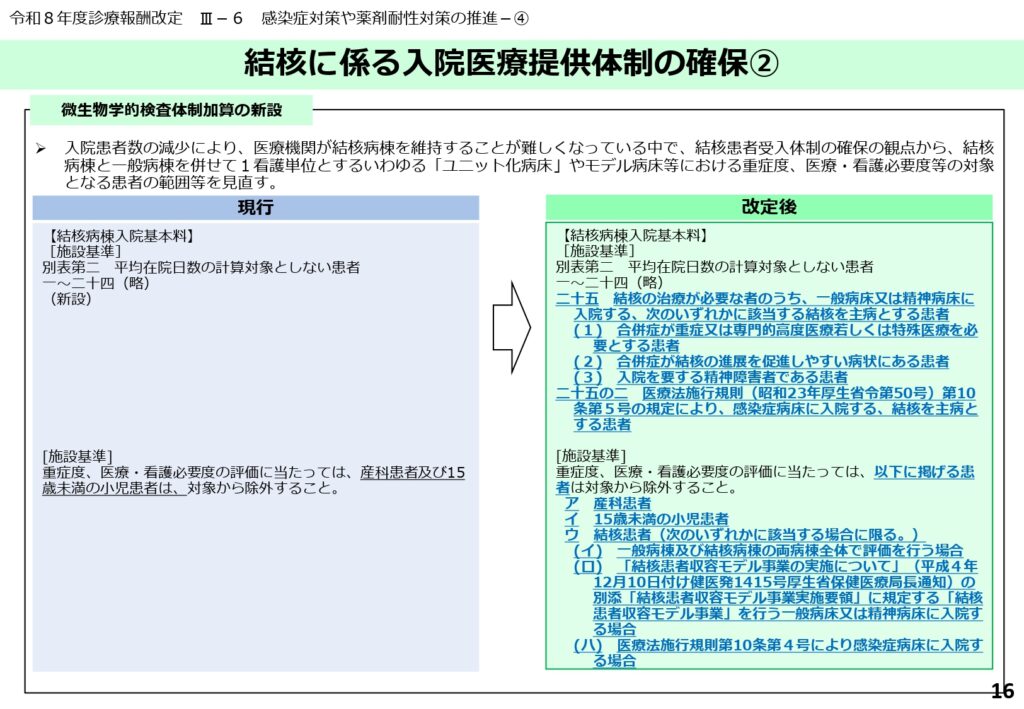The width and height of the screenshot is (1024, 709).
Task: Click the arrowhead bullet before the summary paragraph
Action: (x=41, y=148)
